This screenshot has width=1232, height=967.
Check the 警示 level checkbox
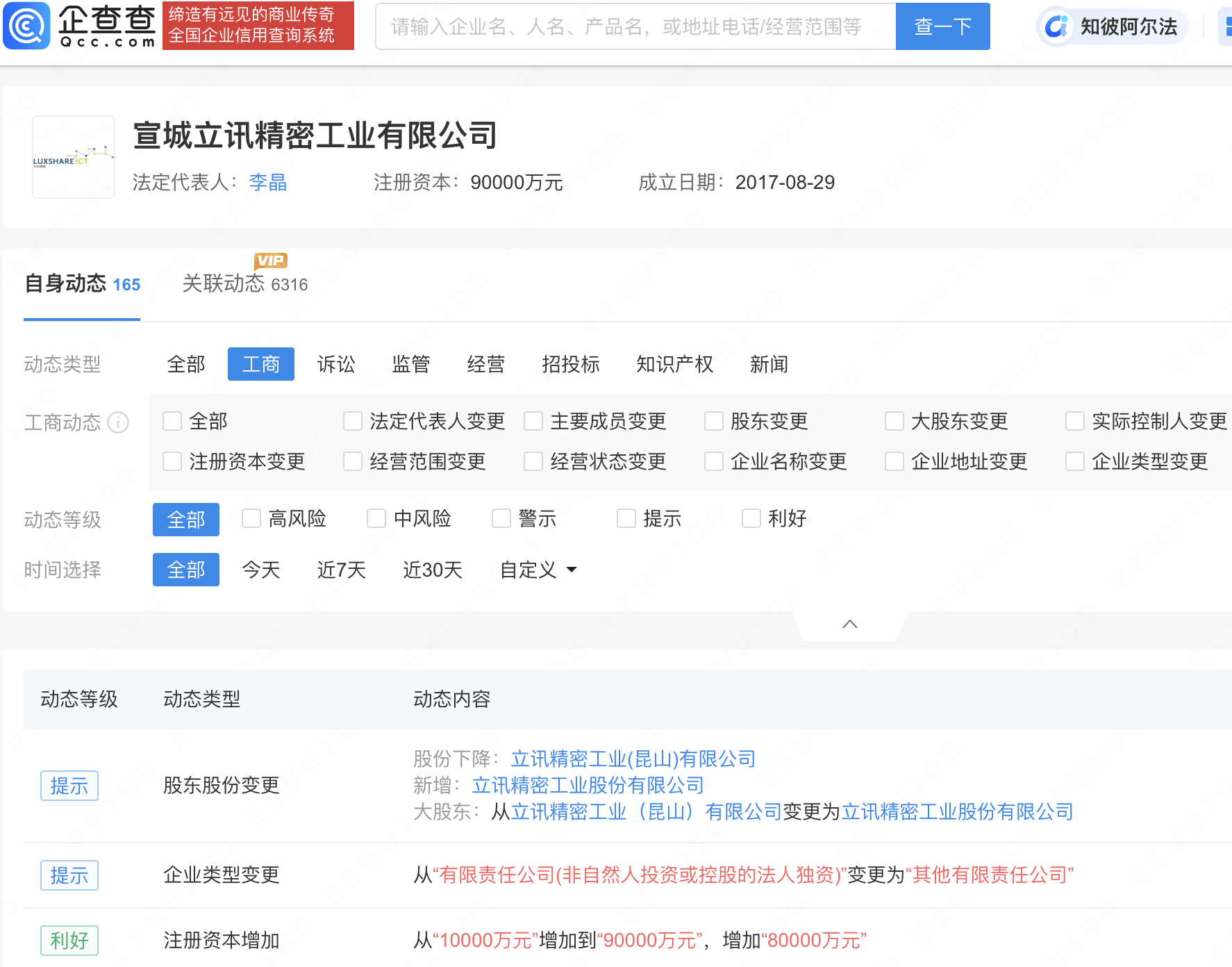[501, 518]
